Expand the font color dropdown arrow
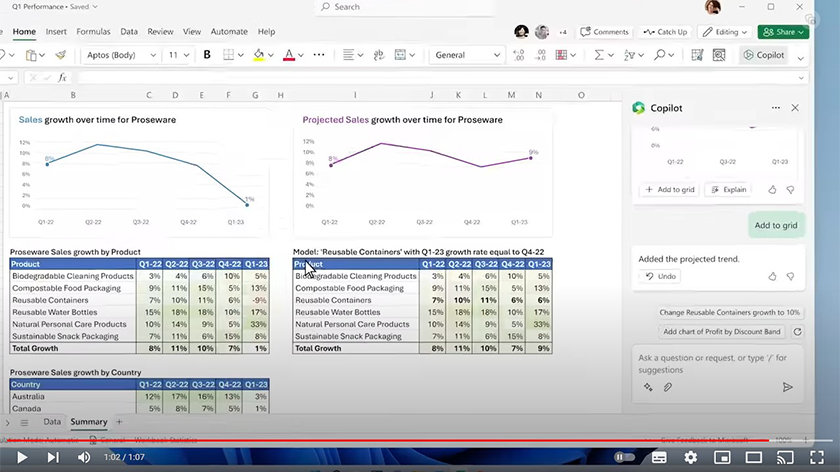 pyautogui.click(x=301, y=55)
